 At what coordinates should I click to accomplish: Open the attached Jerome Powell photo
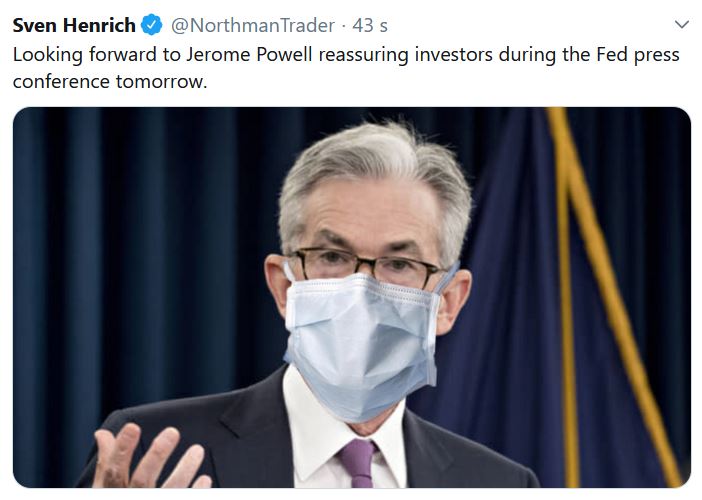(x=351, y=297)
